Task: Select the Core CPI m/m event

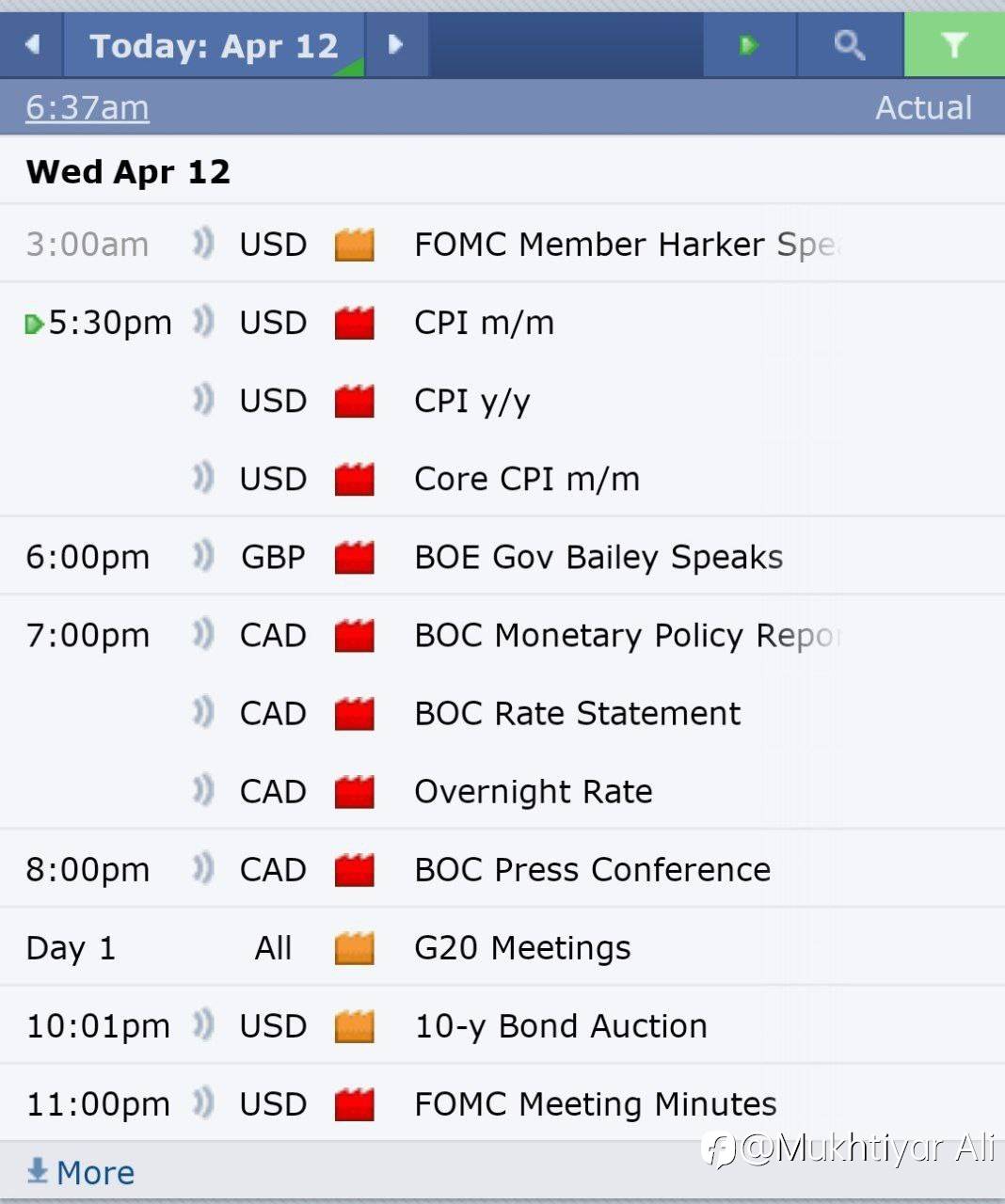Action: click(526, 479)
